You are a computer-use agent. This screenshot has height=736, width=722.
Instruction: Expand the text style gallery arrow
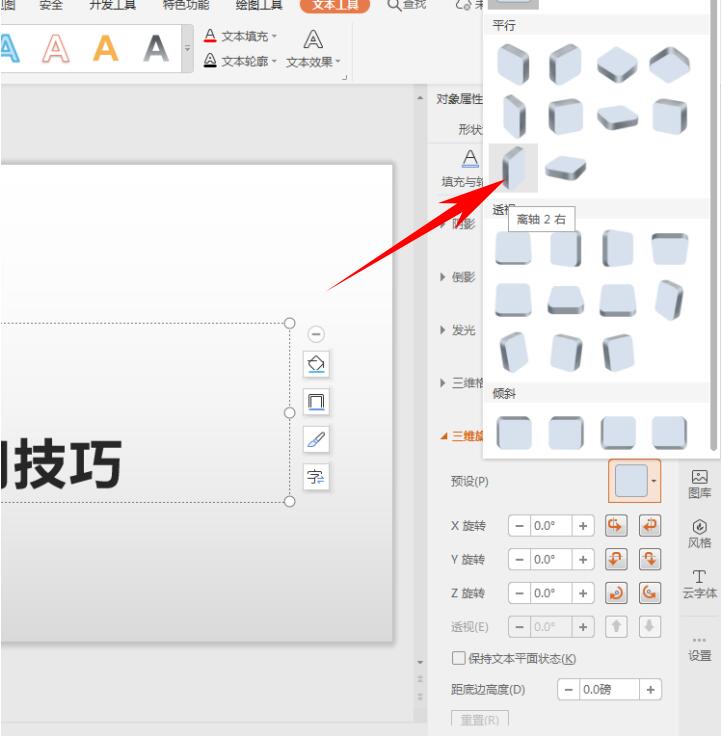click(x=187, y=48)
